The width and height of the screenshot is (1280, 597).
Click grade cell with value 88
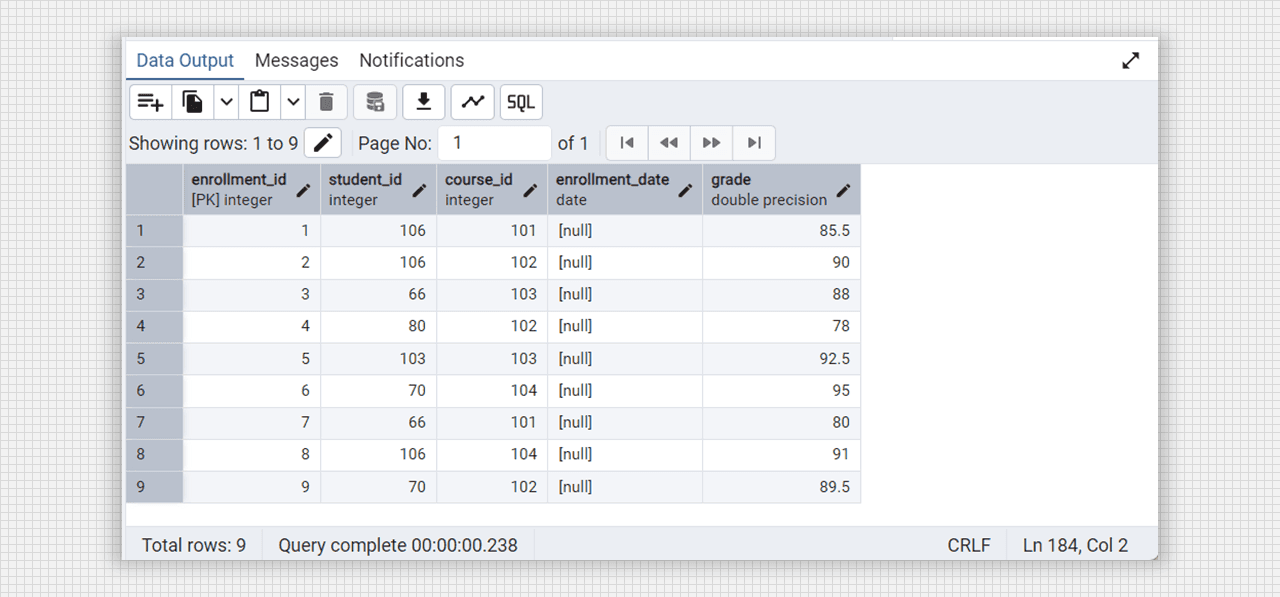(781, 295)
